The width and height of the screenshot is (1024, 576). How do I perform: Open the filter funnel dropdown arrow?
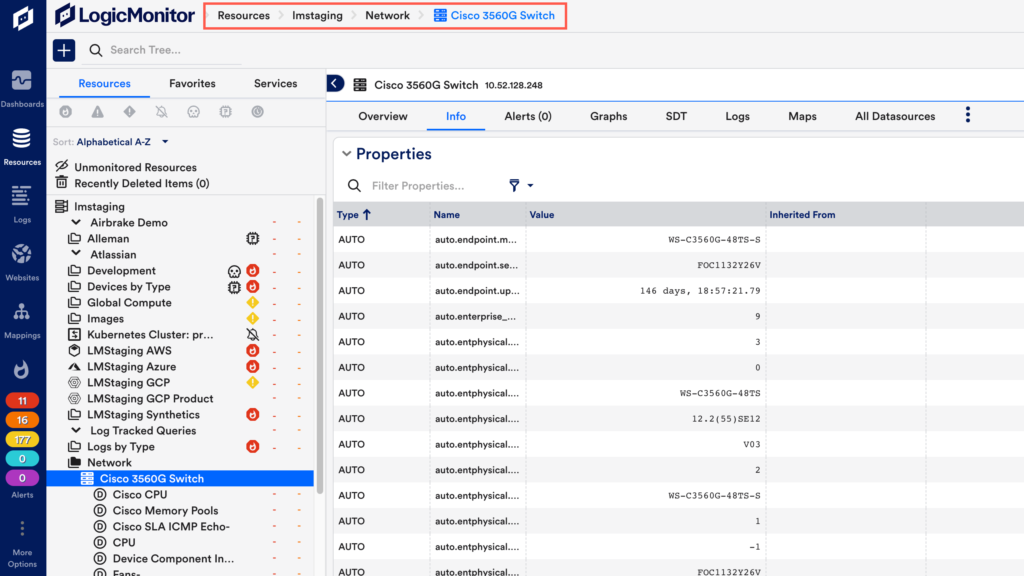[530, 186]
